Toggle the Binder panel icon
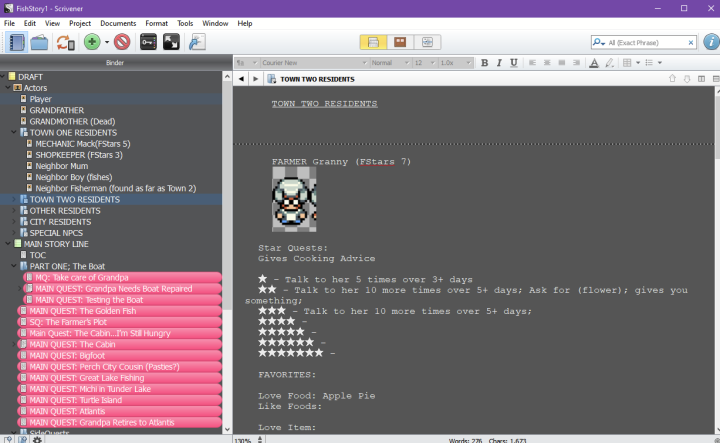 (x=17, y=42)
